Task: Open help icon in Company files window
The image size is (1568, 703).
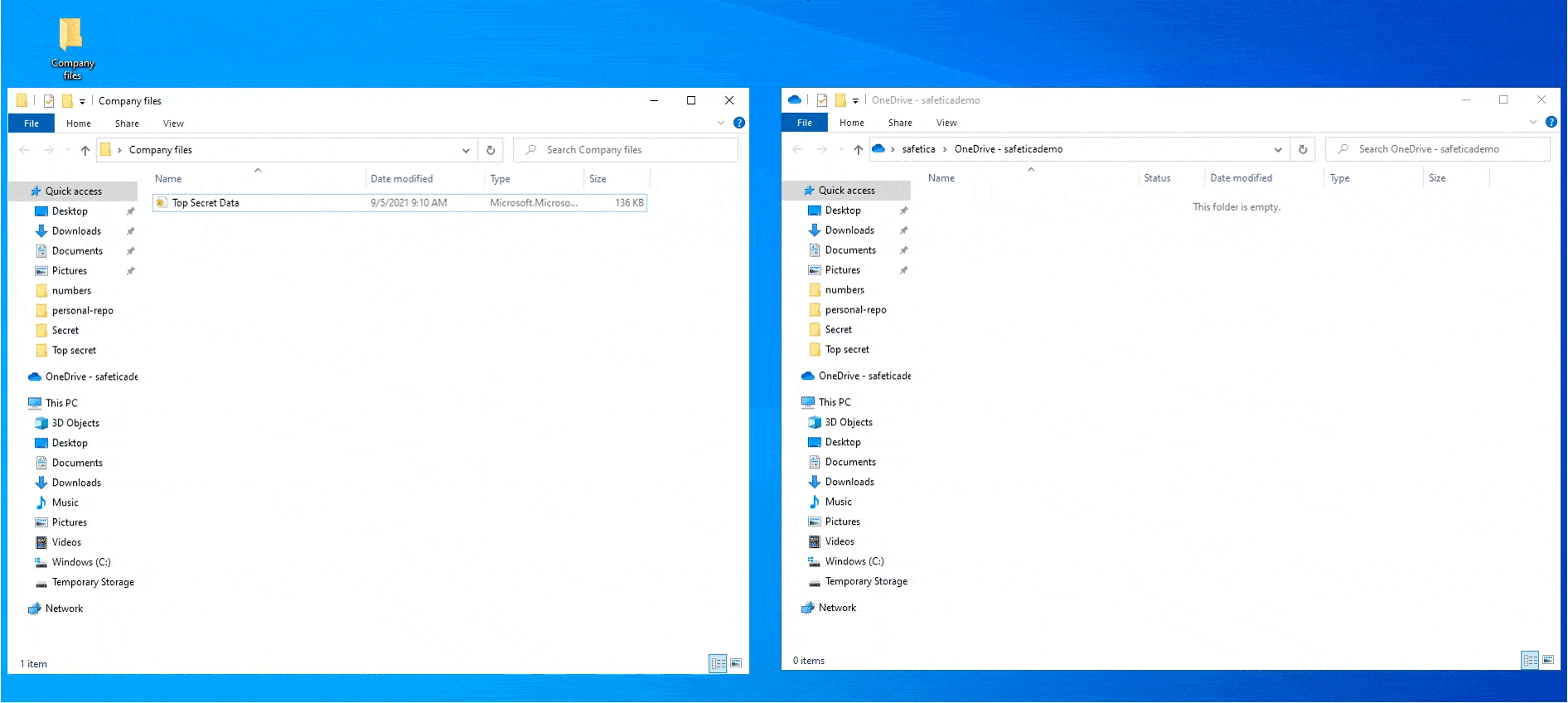Action: pyautogui.click(x=739, y=123)
